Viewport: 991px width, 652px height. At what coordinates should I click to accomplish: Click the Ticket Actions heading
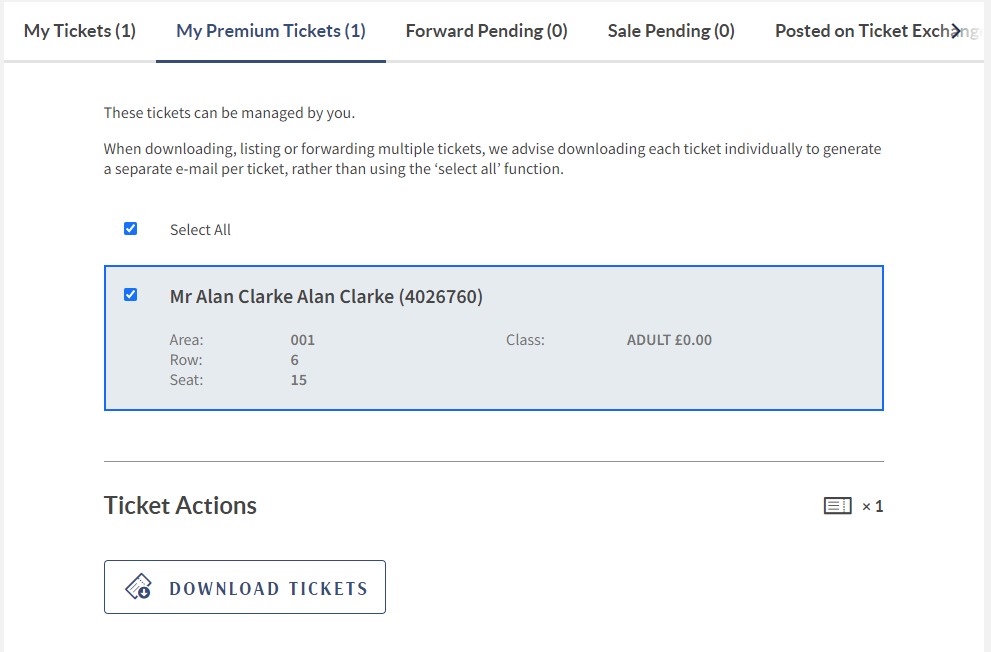pos(180,506)
